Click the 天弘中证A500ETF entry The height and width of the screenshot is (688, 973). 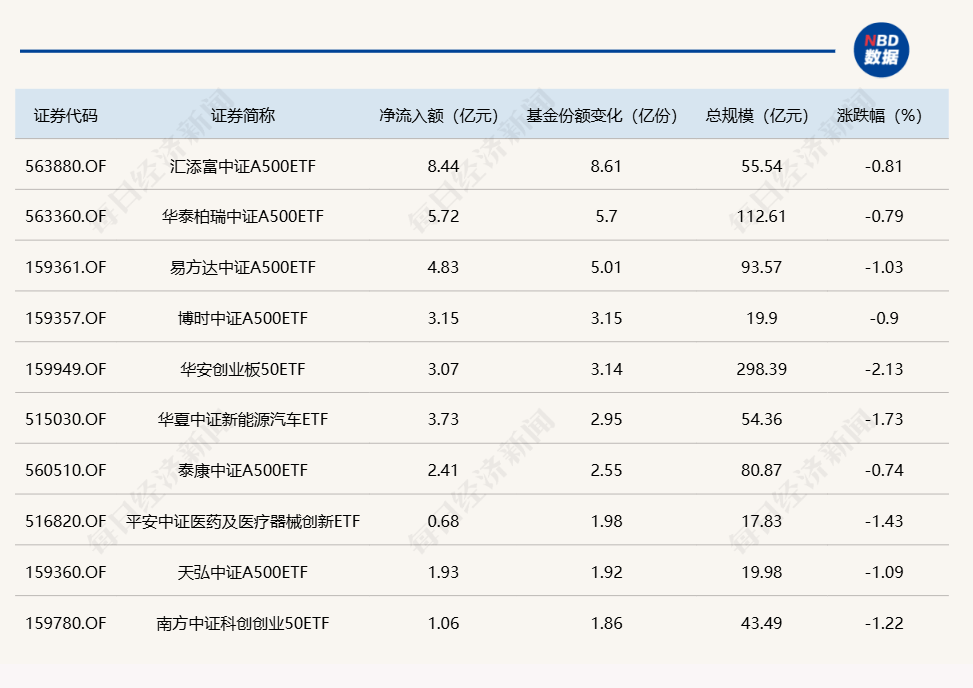coord(244,572)
